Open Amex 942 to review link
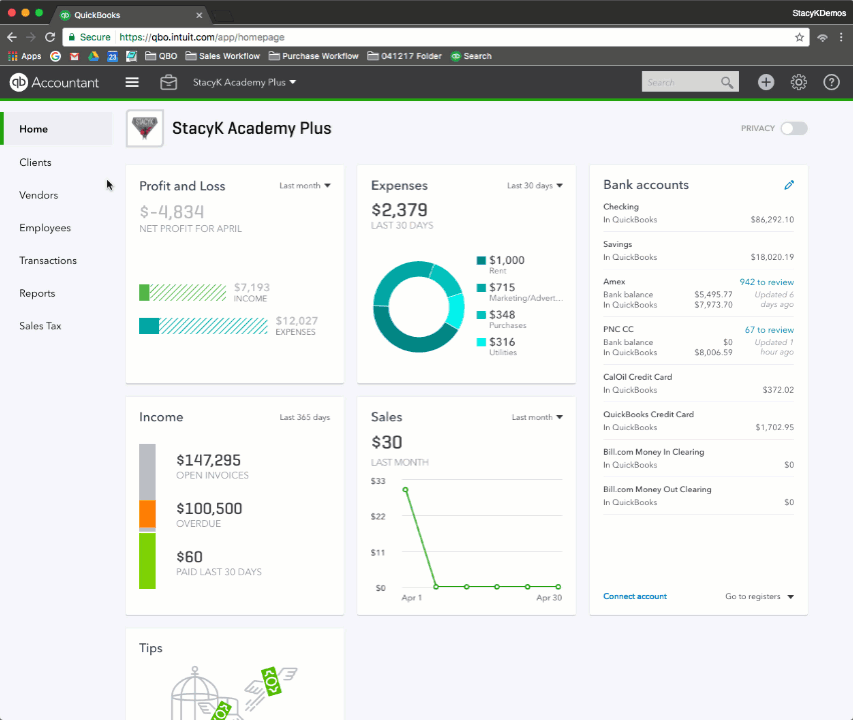853x720 pixels. click(767, 282)
